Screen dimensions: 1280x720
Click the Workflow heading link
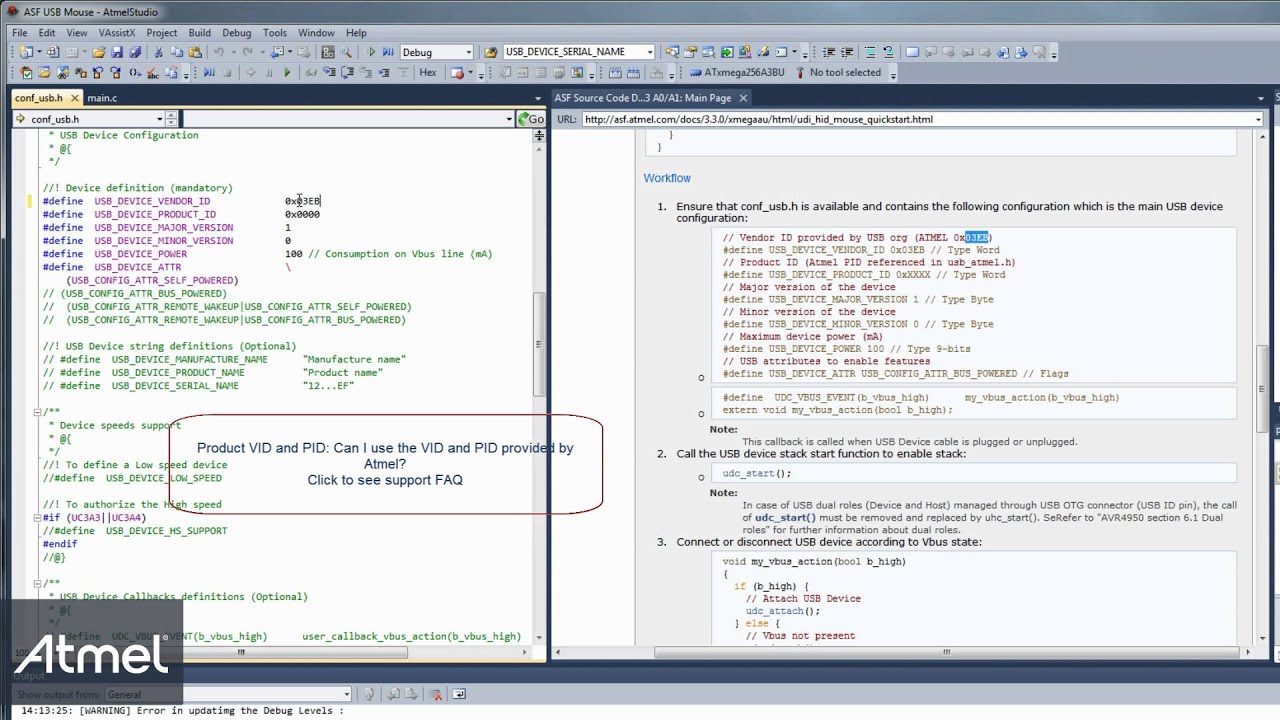pyautogui.click(x=667, y=178)
